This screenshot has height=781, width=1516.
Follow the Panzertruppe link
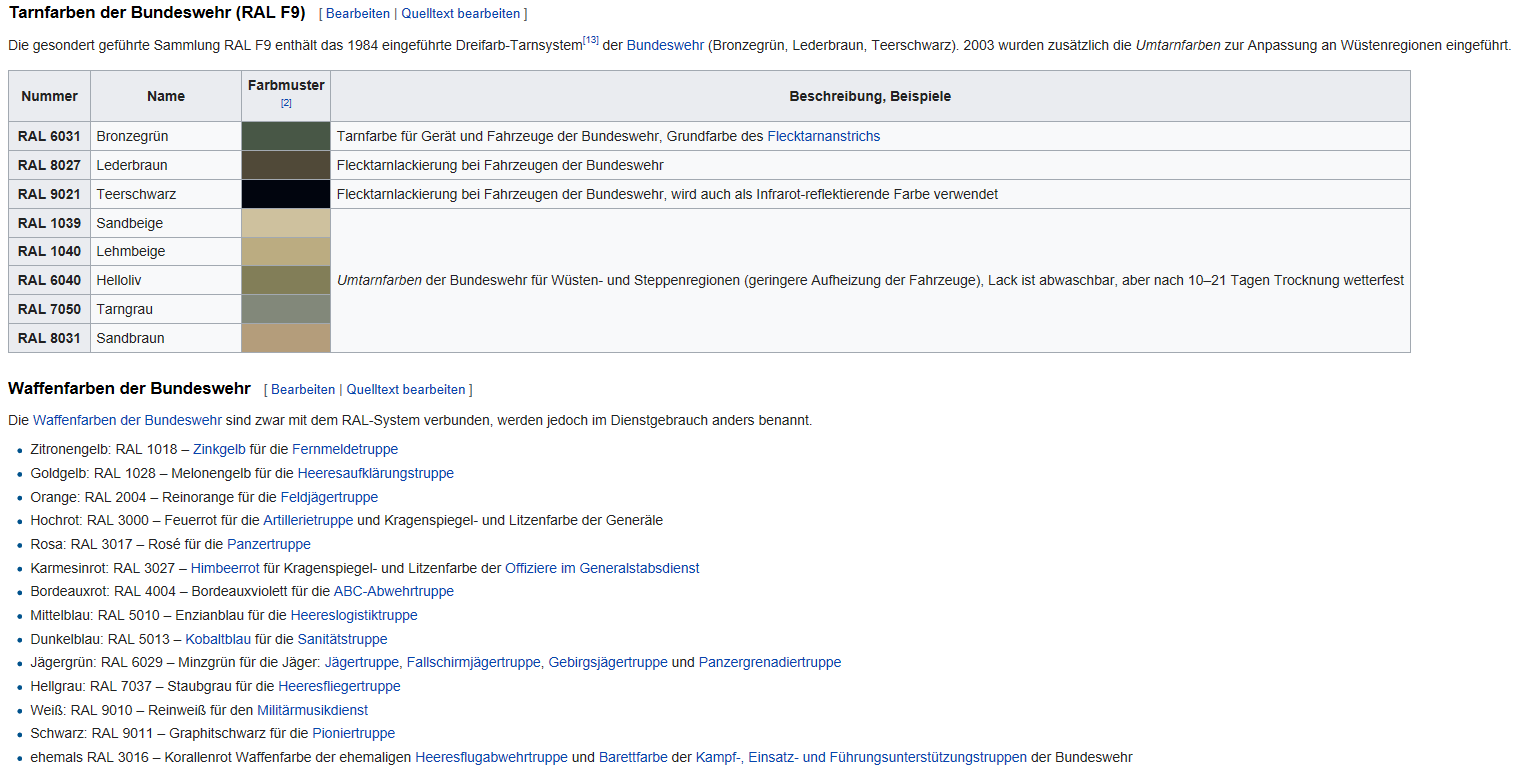[269, 544]
